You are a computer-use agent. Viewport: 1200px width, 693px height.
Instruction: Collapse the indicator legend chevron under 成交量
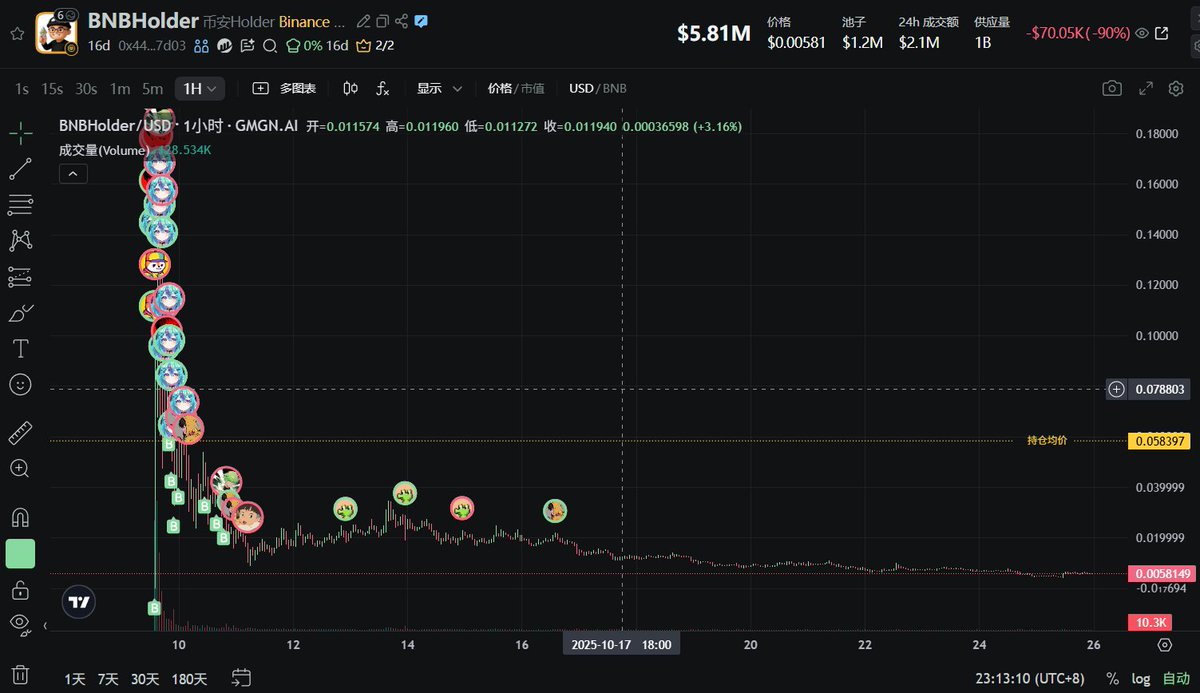pyautogui.click(x=74, y=174)
